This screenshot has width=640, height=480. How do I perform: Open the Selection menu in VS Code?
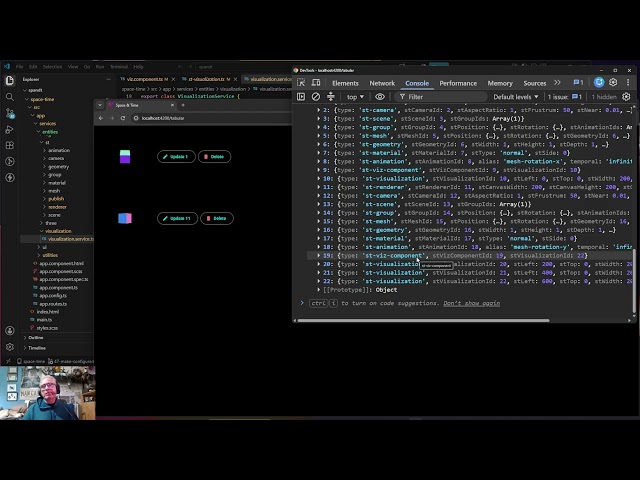coord(52,67)
